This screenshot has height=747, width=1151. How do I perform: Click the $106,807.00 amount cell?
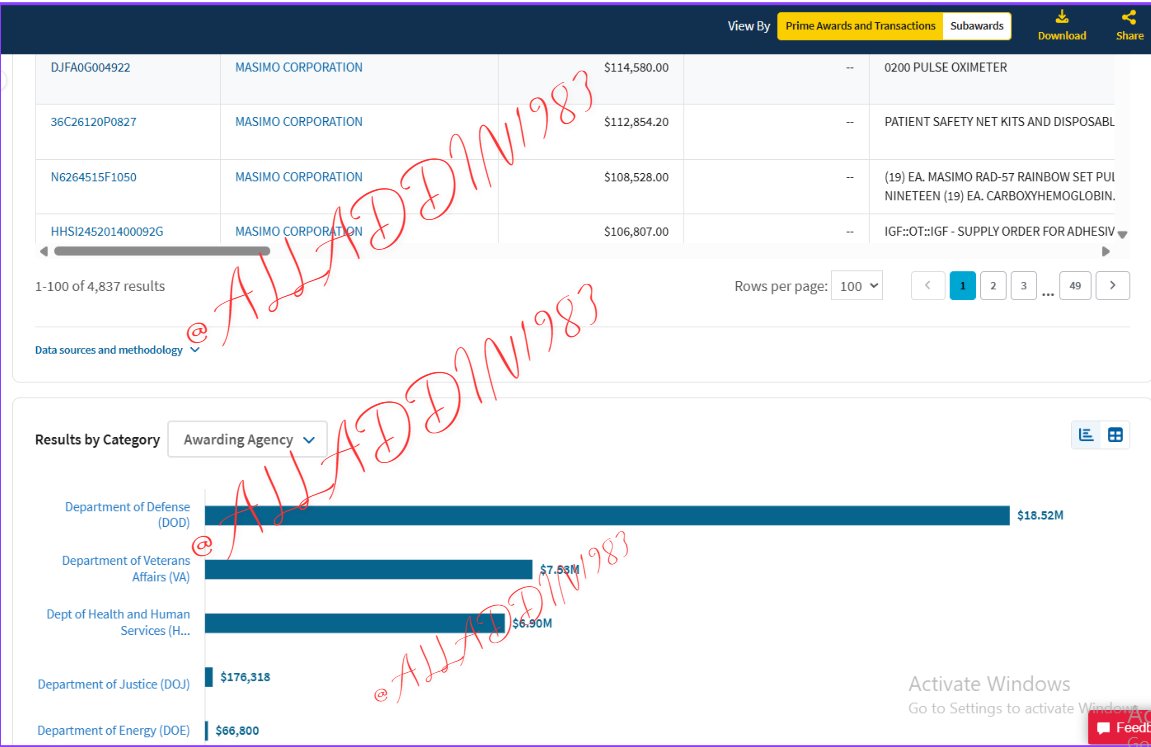tap(636, 231)
